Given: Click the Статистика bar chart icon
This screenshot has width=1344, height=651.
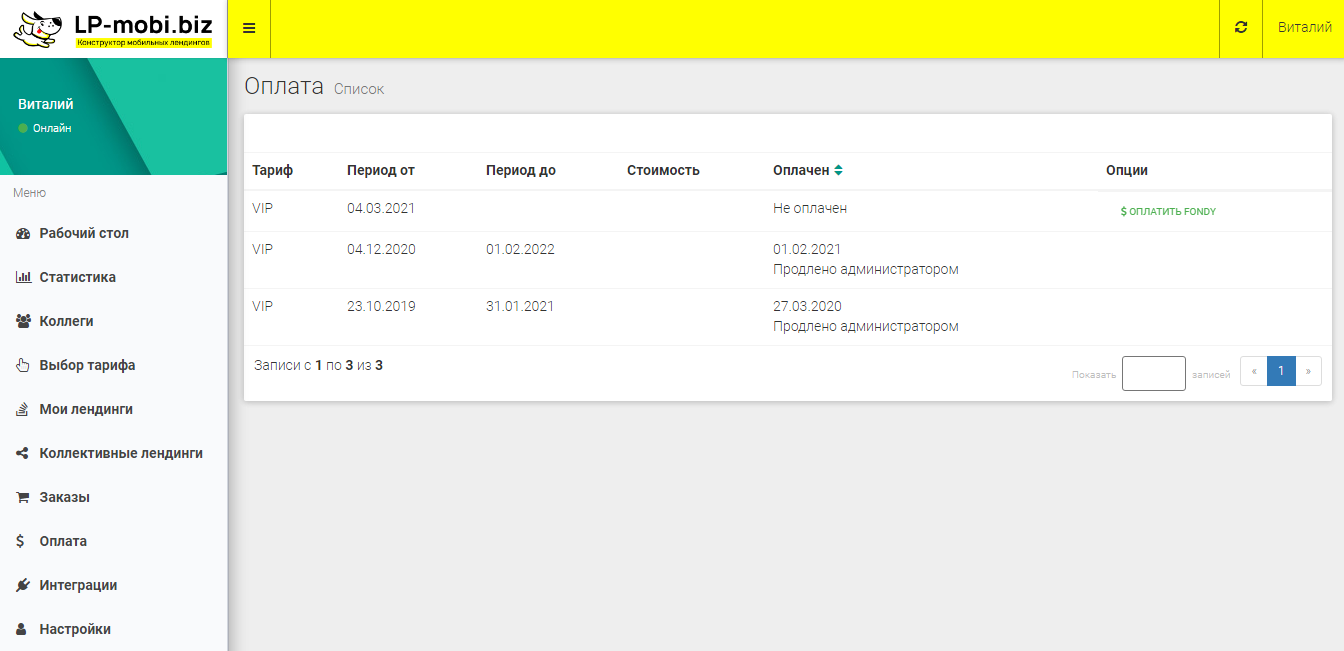Looking at the screenshot, I should point(23,278).
